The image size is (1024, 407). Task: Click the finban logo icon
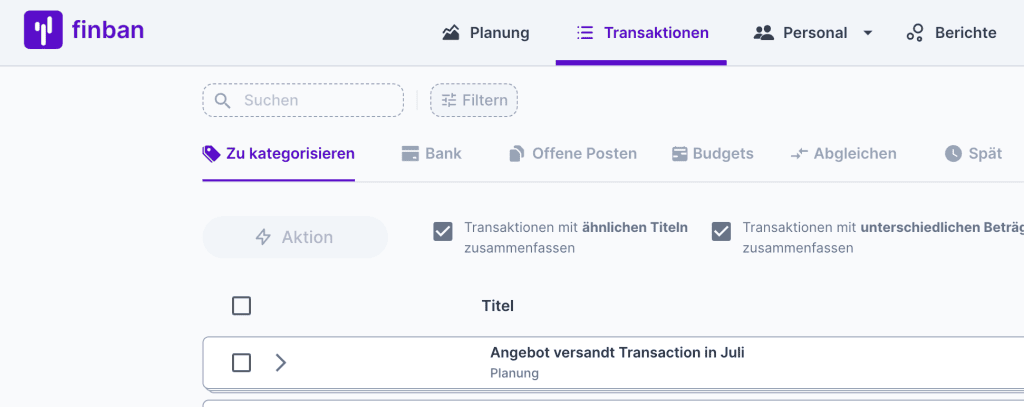(42, 31)
